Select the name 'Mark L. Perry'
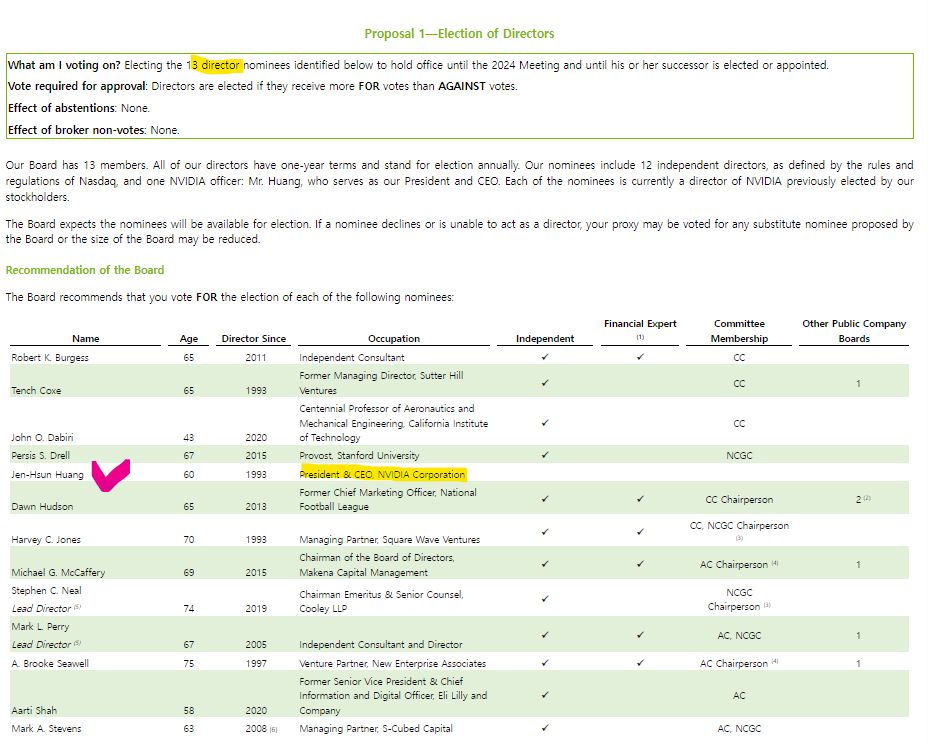Screen dimensions: 928x746 (40, 627)
